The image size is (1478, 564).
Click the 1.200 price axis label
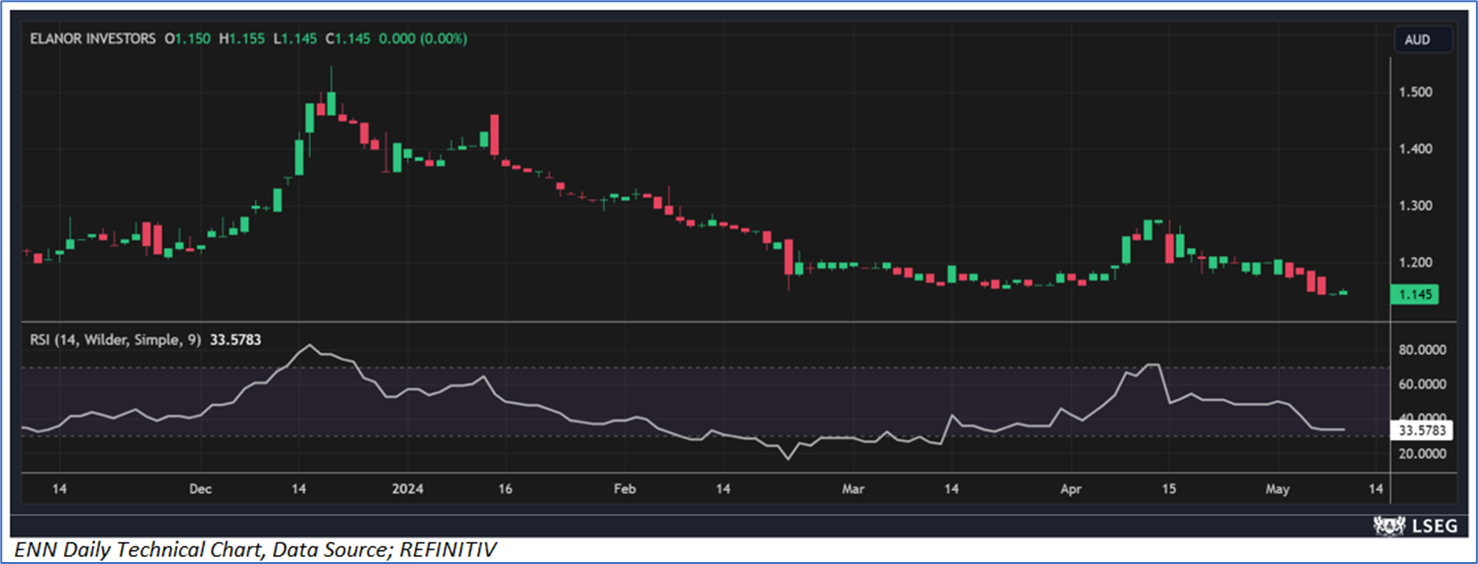(x=1417, y=263)
